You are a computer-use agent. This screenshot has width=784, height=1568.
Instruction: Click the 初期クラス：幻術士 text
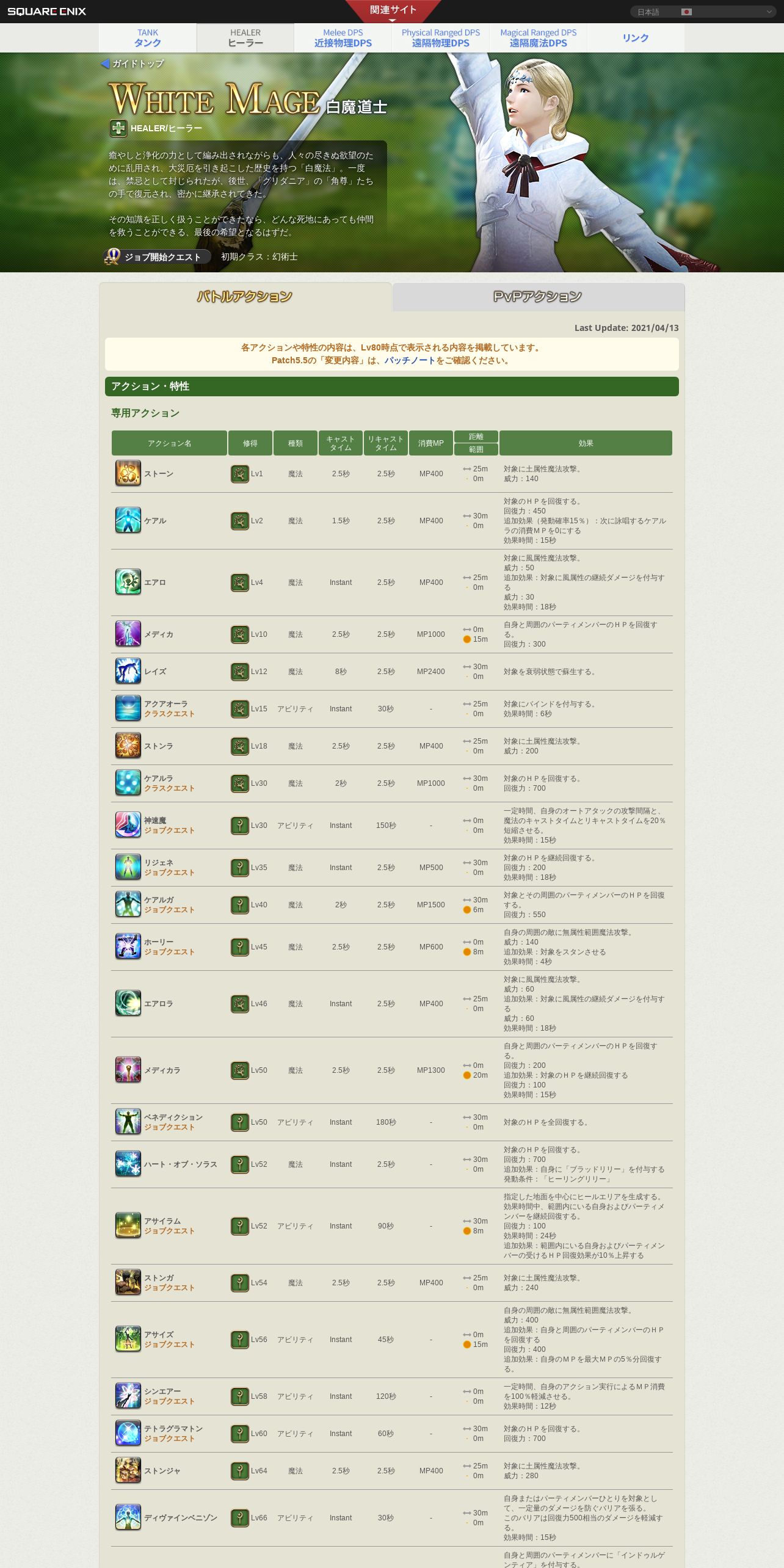[x=260, y=257]
